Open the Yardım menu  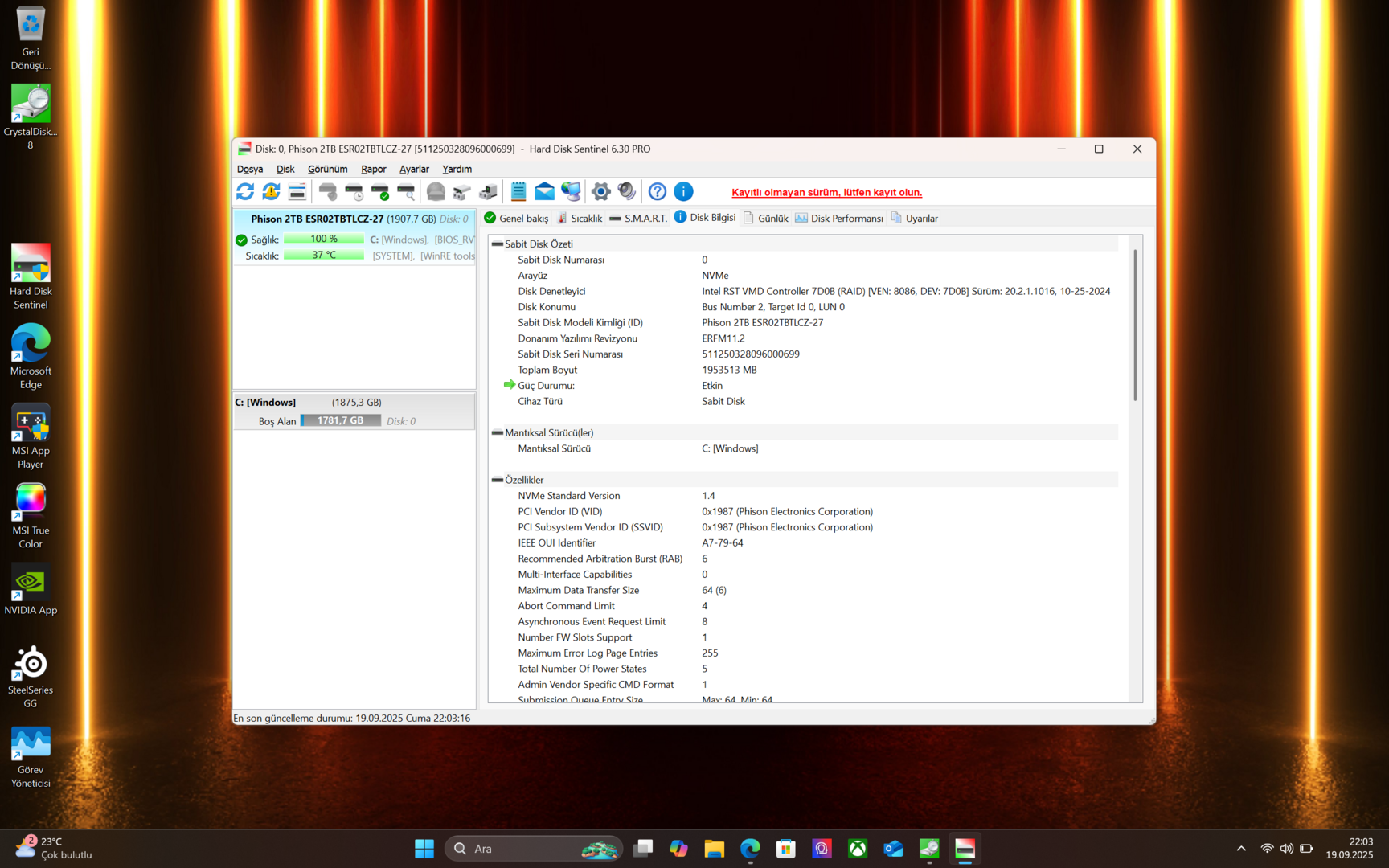point(457,169)
